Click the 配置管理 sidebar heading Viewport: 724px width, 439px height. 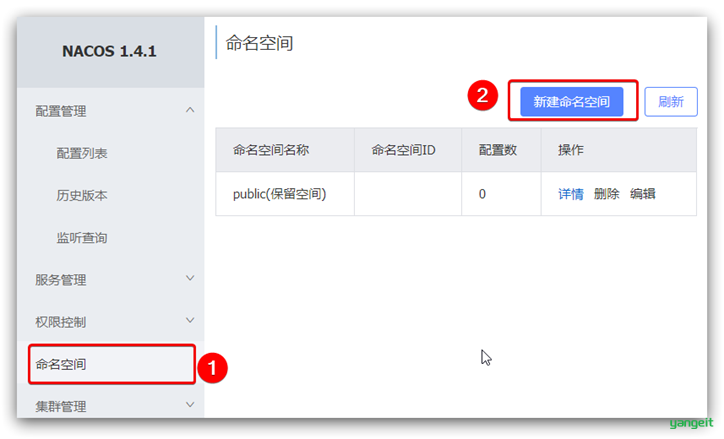click(x=60, y=111)
